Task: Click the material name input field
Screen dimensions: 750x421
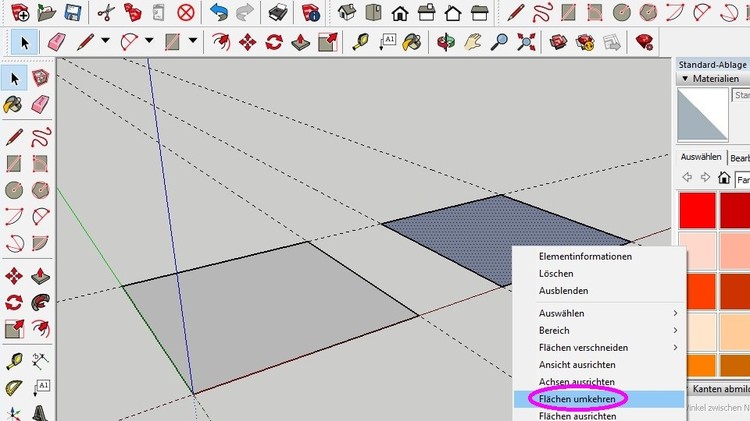Action: 741,95
